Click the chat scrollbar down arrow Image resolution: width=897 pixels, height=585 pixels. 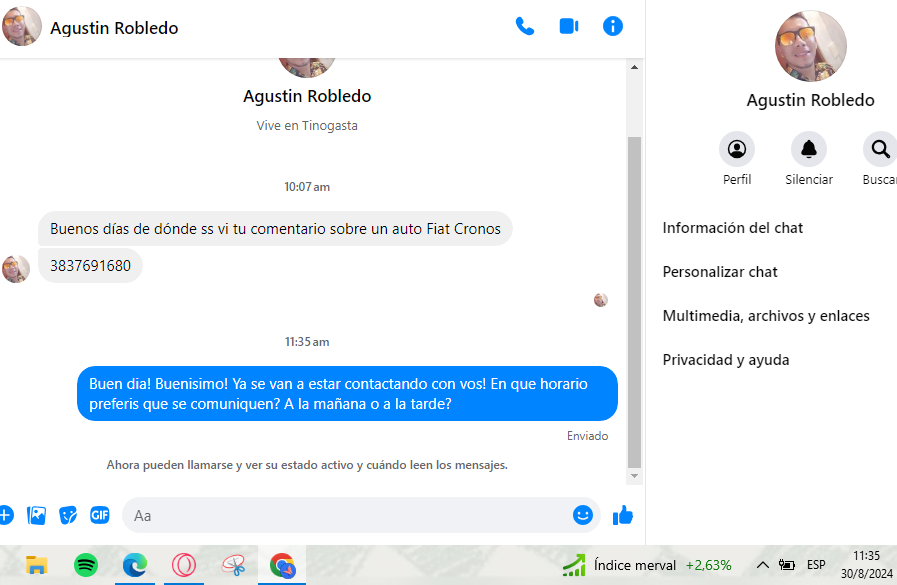634,476
